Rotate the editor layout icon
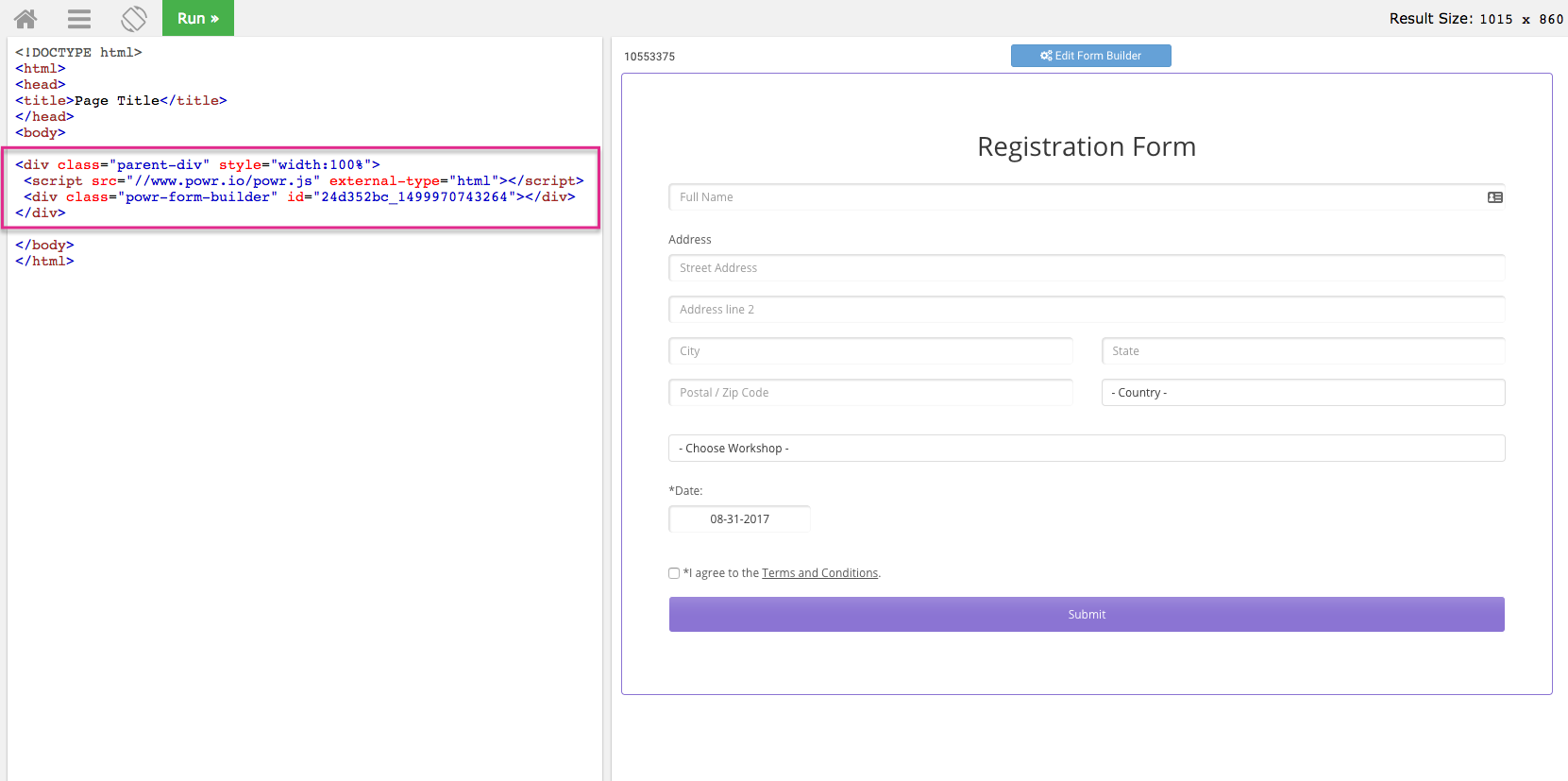This screenshot has width=1568, height=781. (x=134, y=18)
